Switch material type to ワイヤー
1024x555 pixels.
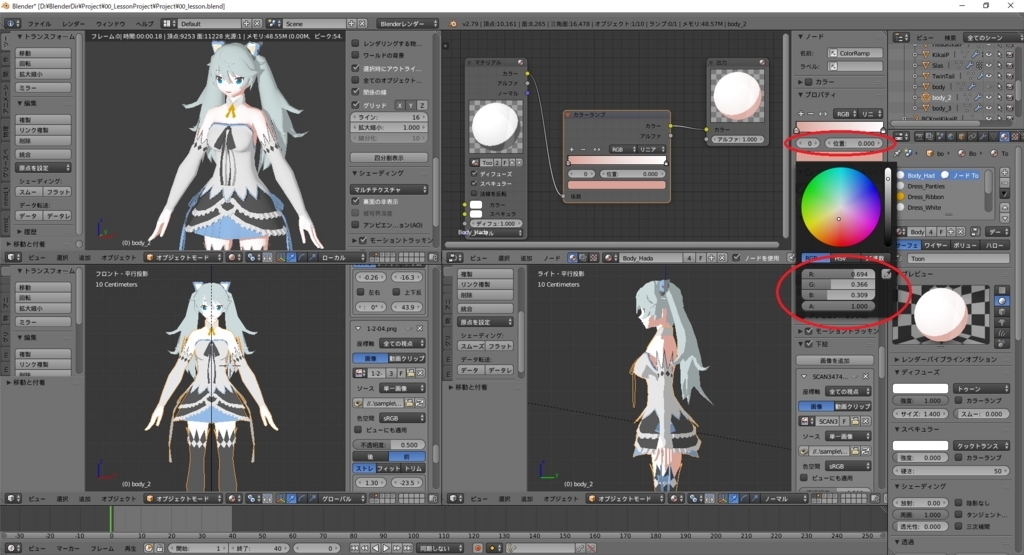(x=936, y=246)
